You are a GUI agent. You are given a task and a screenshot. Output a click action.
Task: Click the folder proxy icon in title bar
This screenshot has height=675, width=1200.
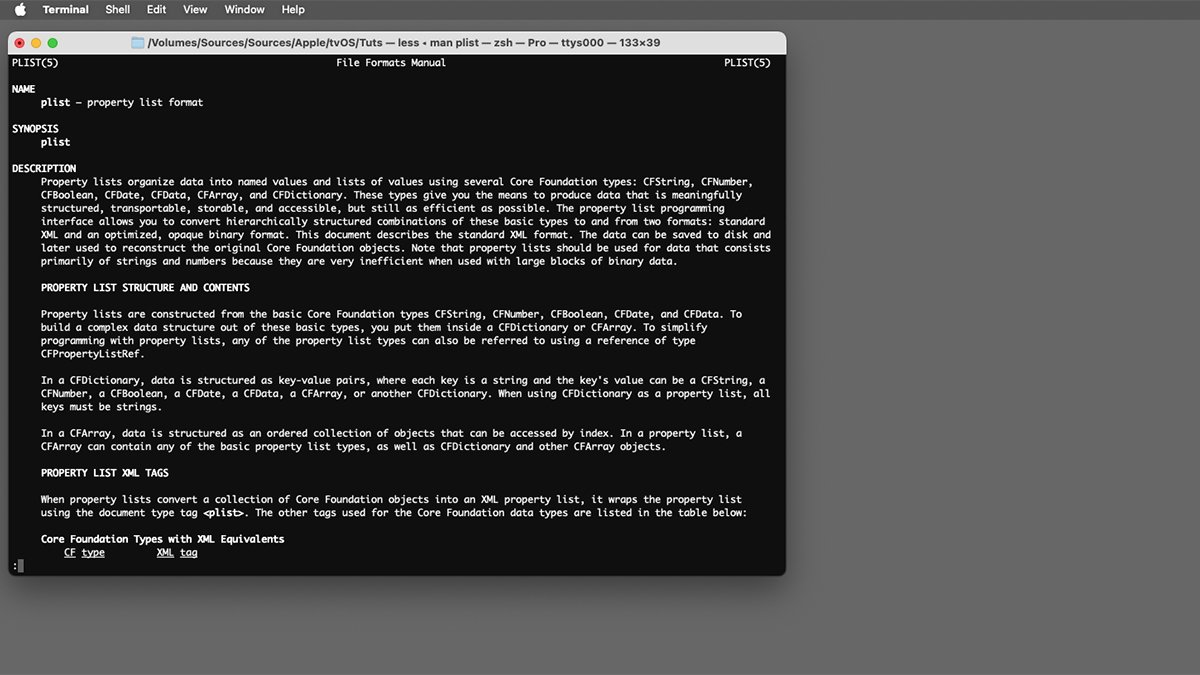pyautogui.click(x=138, y=43)
